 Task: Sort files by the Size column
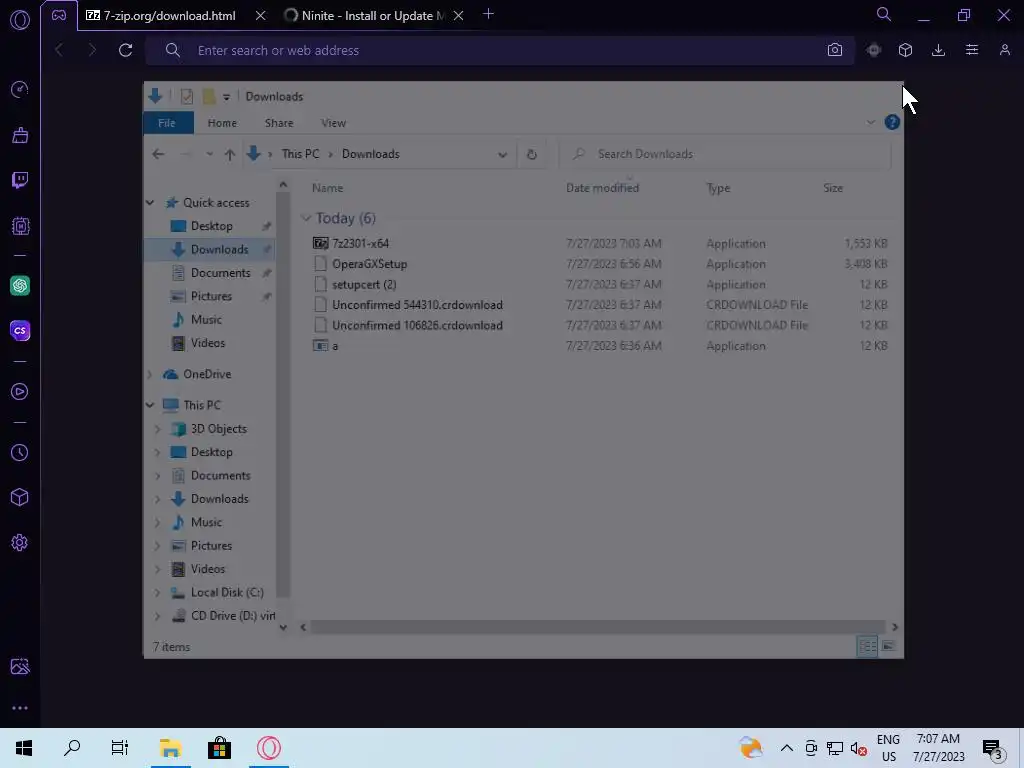click(833, 188)
